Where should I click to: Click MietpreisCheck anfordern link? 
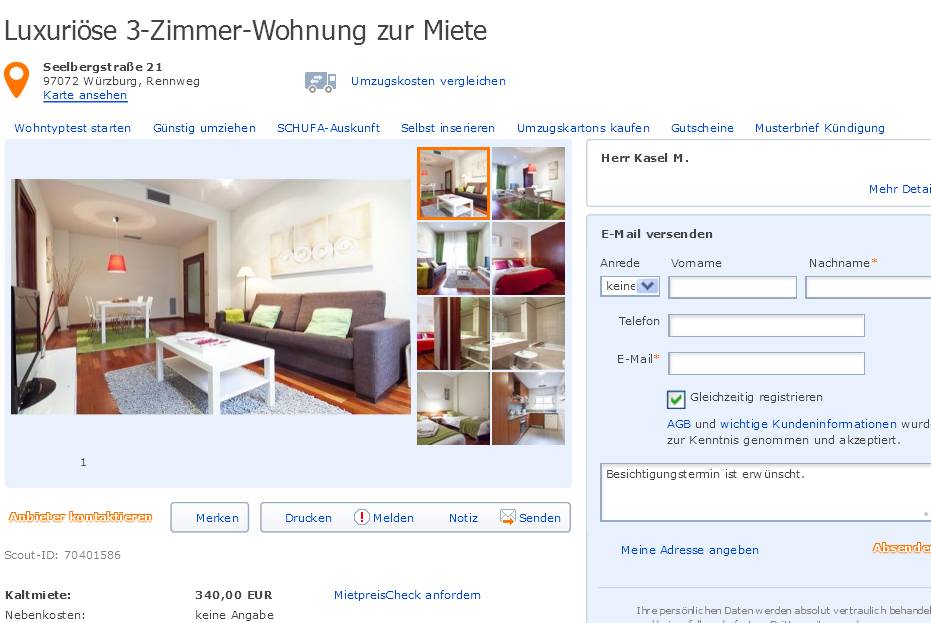click(x=407, y=595)
